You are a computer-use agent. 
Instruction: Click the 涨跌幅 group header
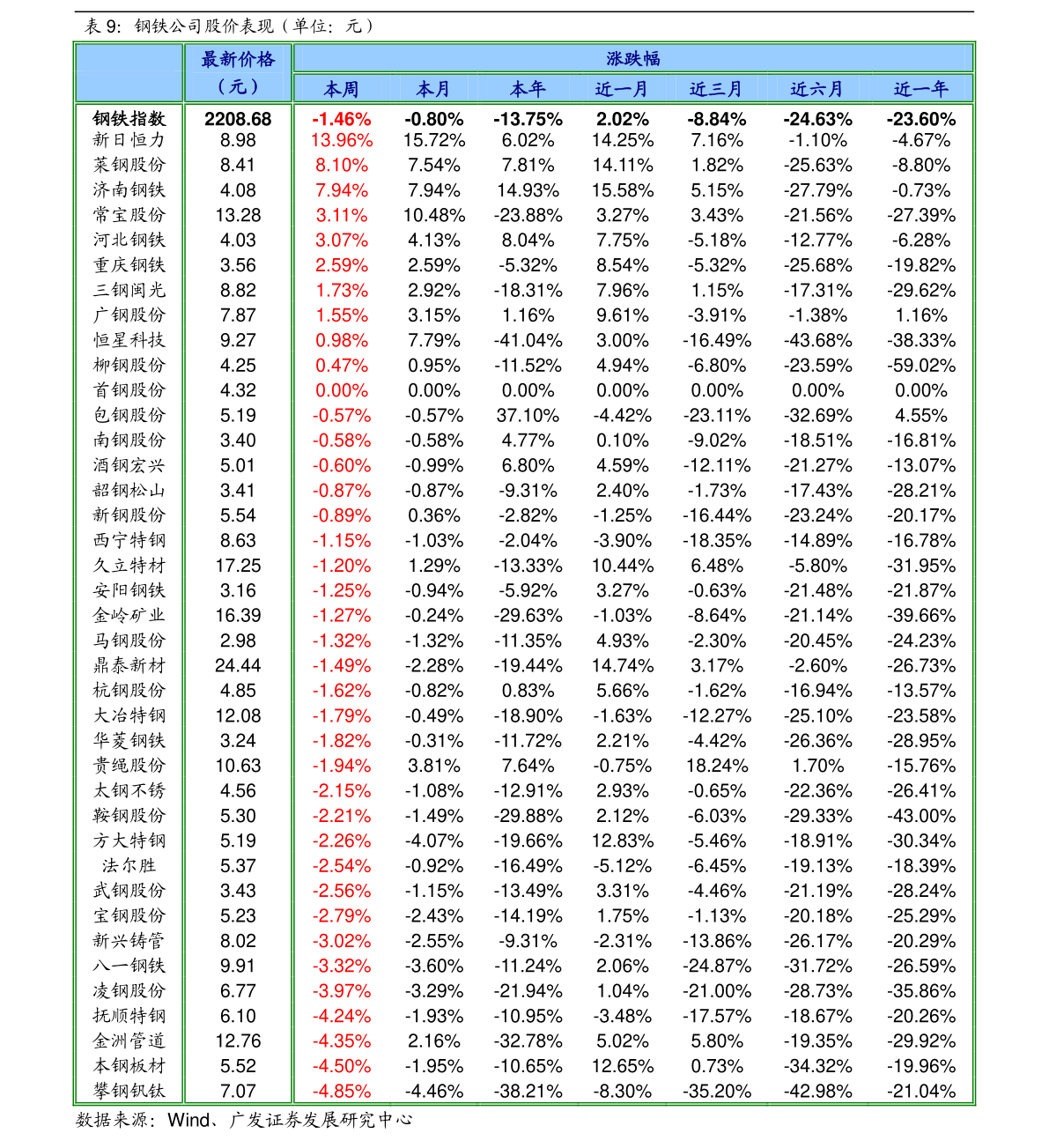click(x=632, y=59)
